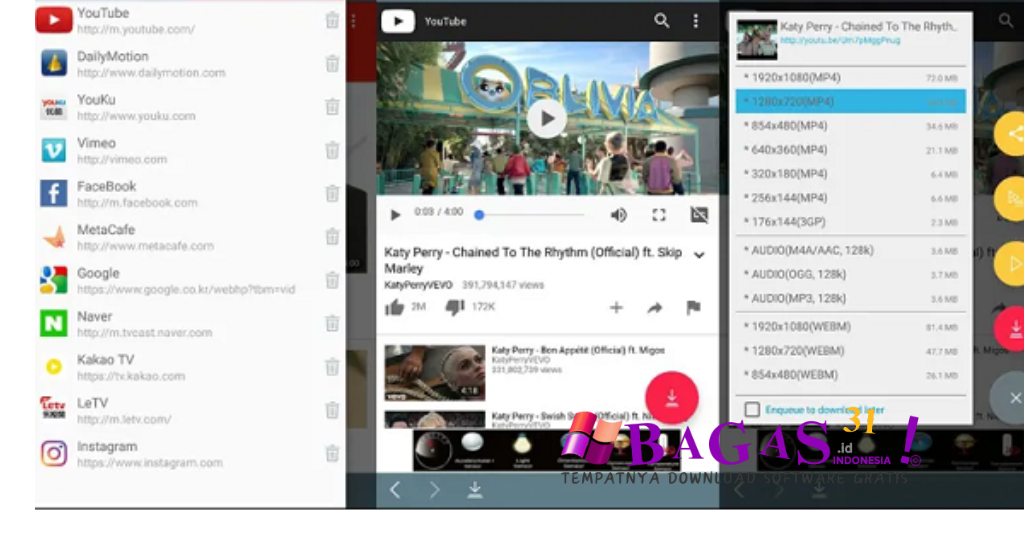
Task: Open the youtu.be link in the dialog
Action: pos(840,40)
